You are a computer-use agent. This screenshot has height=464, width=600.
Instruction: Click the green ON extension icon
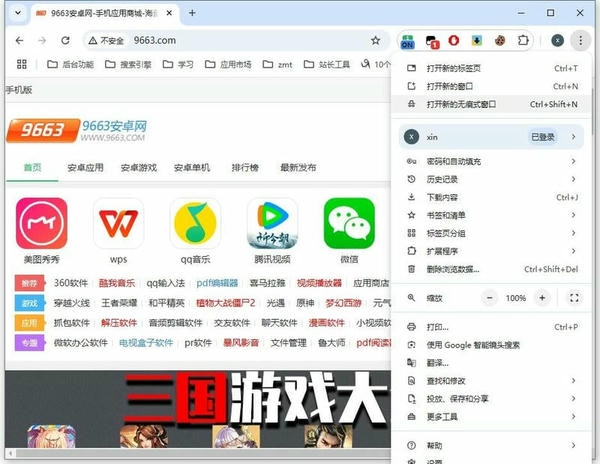pyautogui.click(x=408, y=41)
